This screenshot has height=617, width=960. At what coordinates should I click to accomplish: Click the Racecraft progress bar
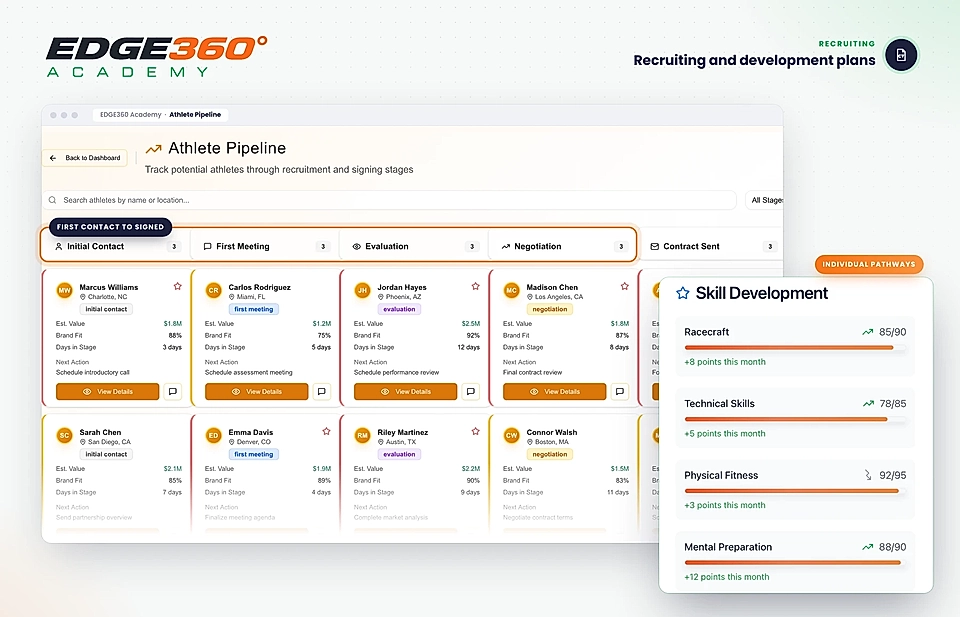[795, 348]
